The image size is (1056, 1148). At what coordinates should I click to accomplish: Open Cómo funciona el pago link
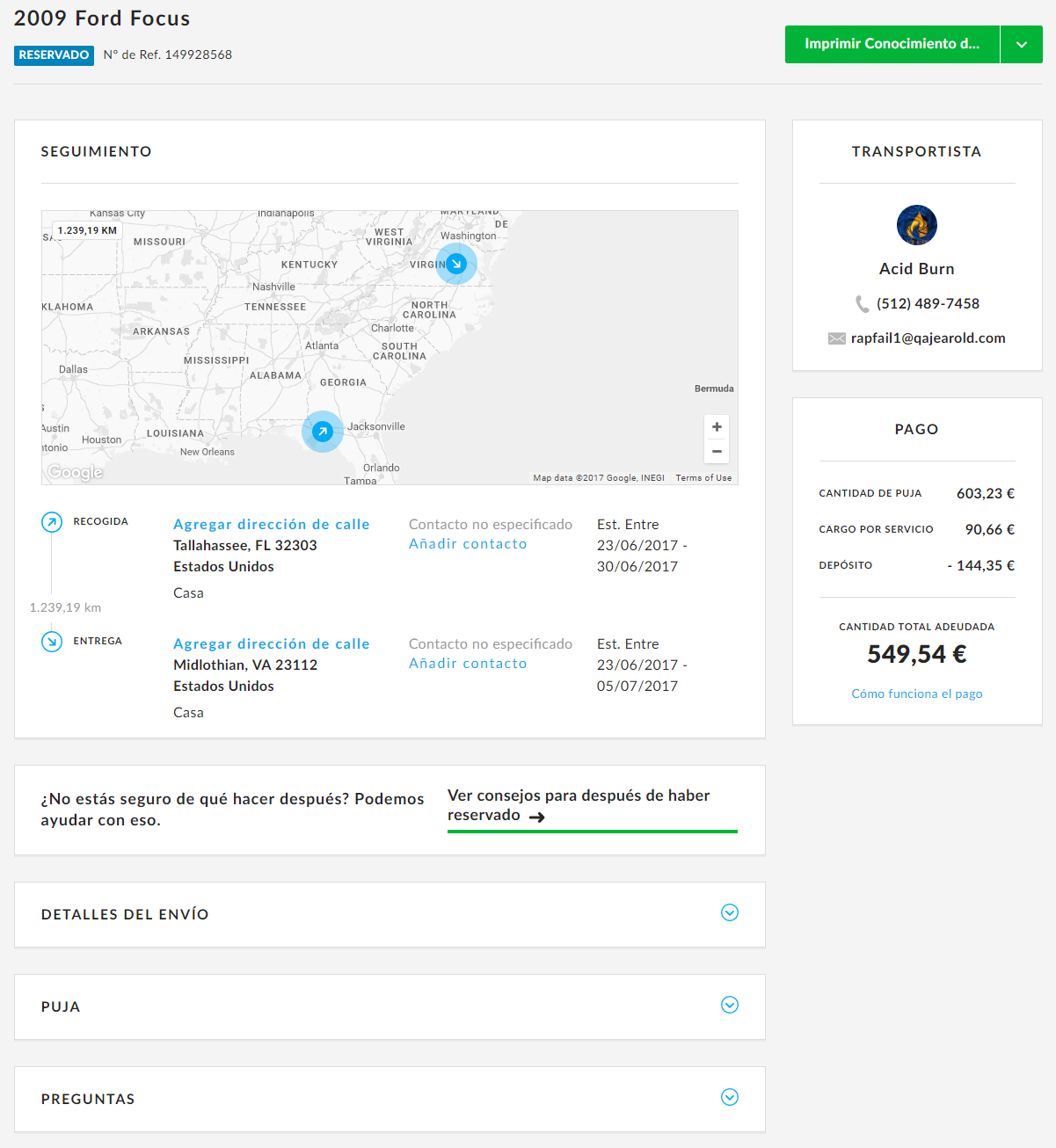[x=916, y=694]
